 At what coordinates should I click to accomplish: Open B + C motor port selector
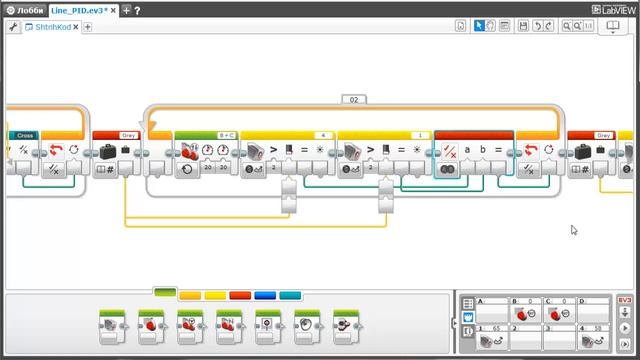(227, 135)
